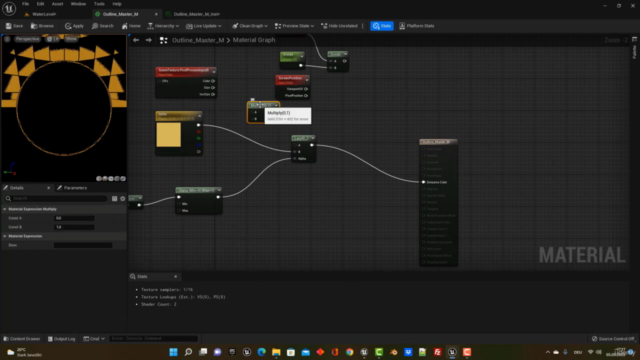
Task: Close the Details panel tab
Action: [x=49, y=188]
